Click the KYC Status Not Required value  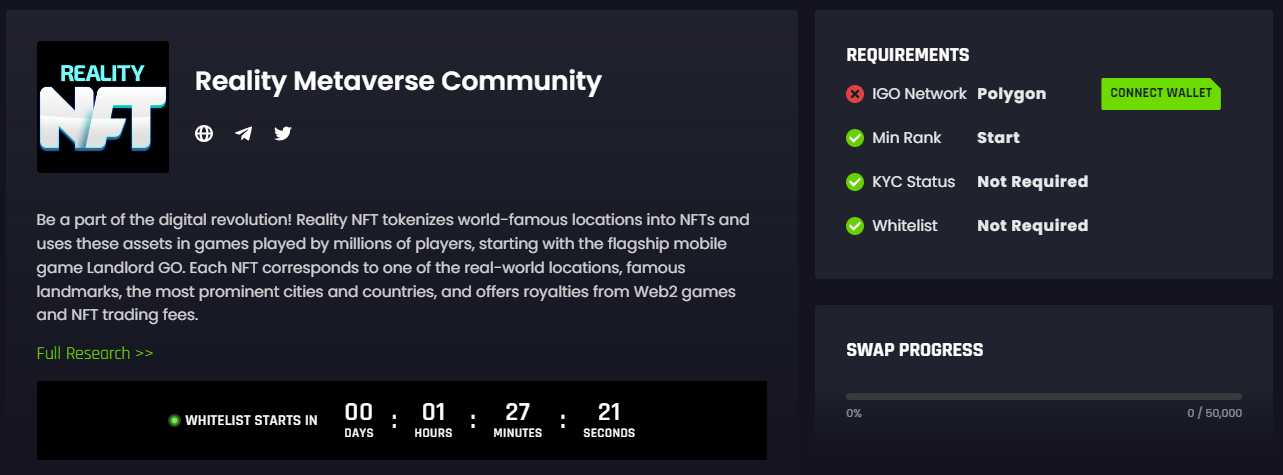point(1032,182)
